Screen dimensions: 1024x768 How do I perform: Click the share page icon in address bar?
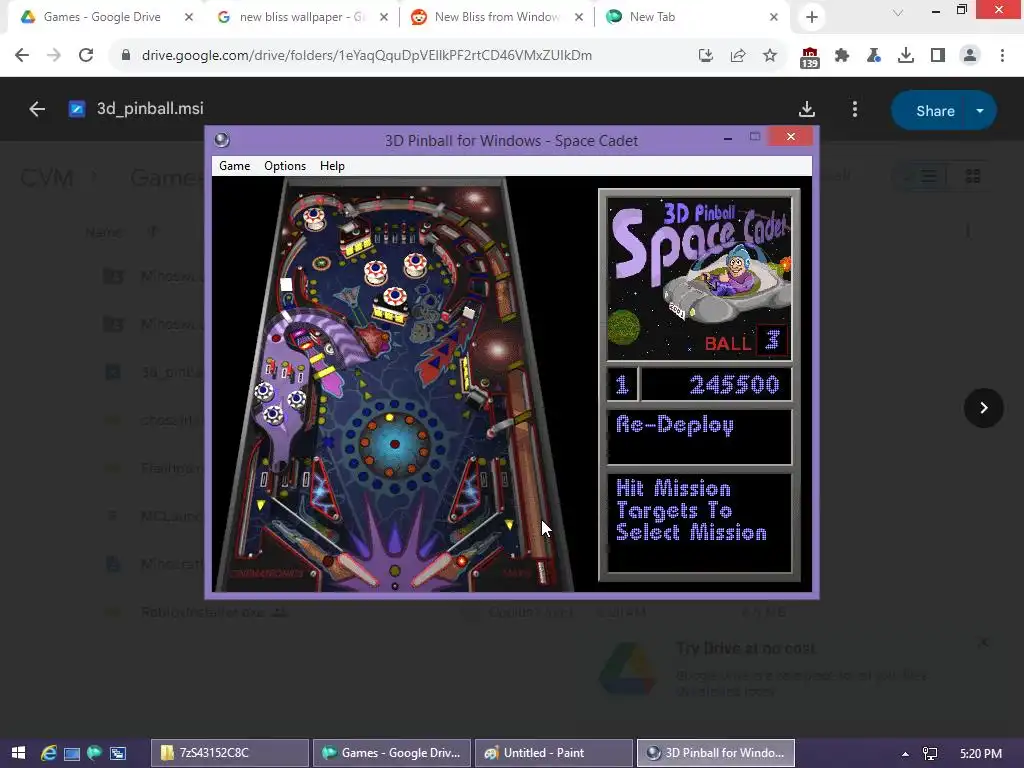(x=738, y=56)
